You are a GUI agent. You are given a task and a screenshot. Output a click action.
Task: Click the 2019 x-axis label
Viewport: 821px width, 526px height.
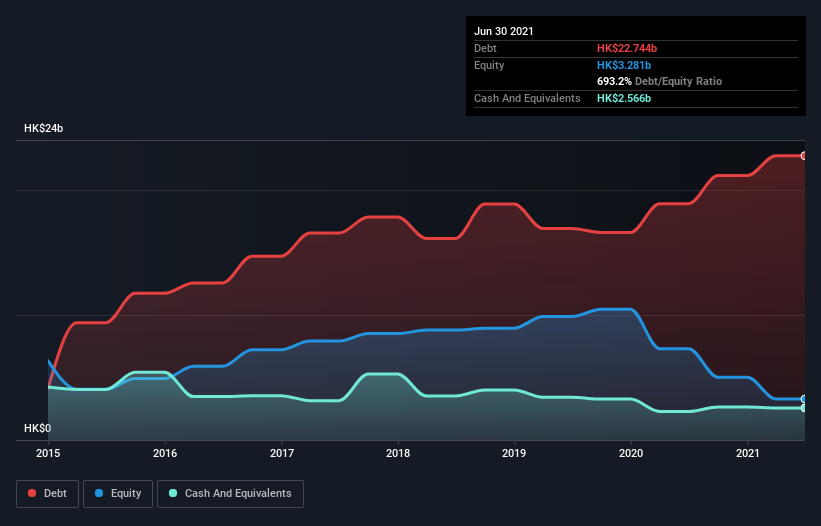pyautogui.click(x=514, y=453)
